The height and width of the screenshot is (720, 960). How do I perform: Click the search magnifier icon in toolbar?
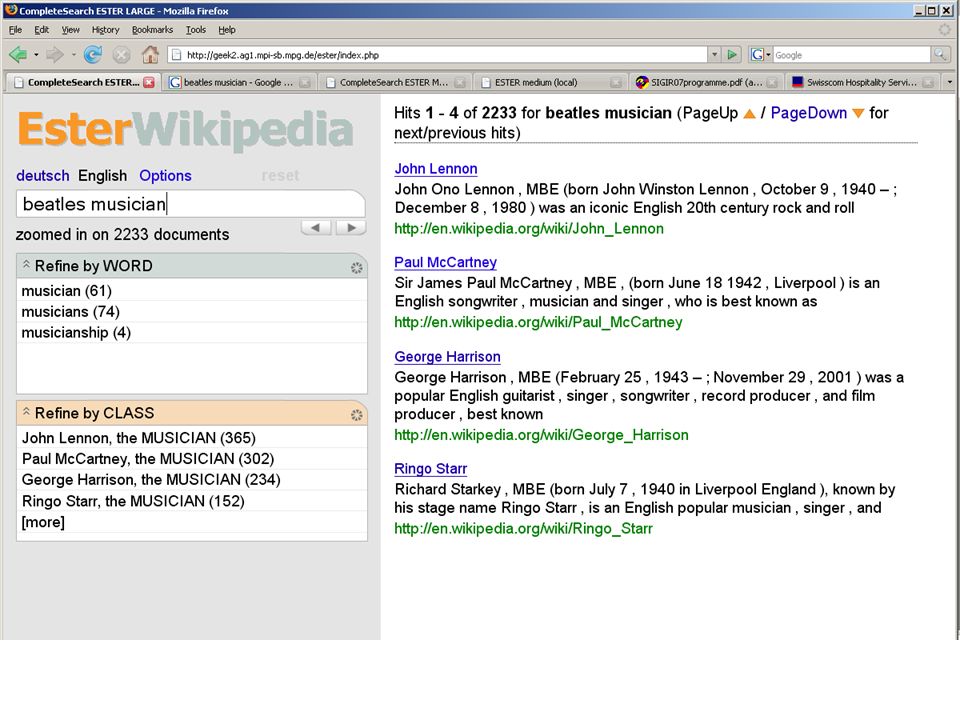(939, 55)
